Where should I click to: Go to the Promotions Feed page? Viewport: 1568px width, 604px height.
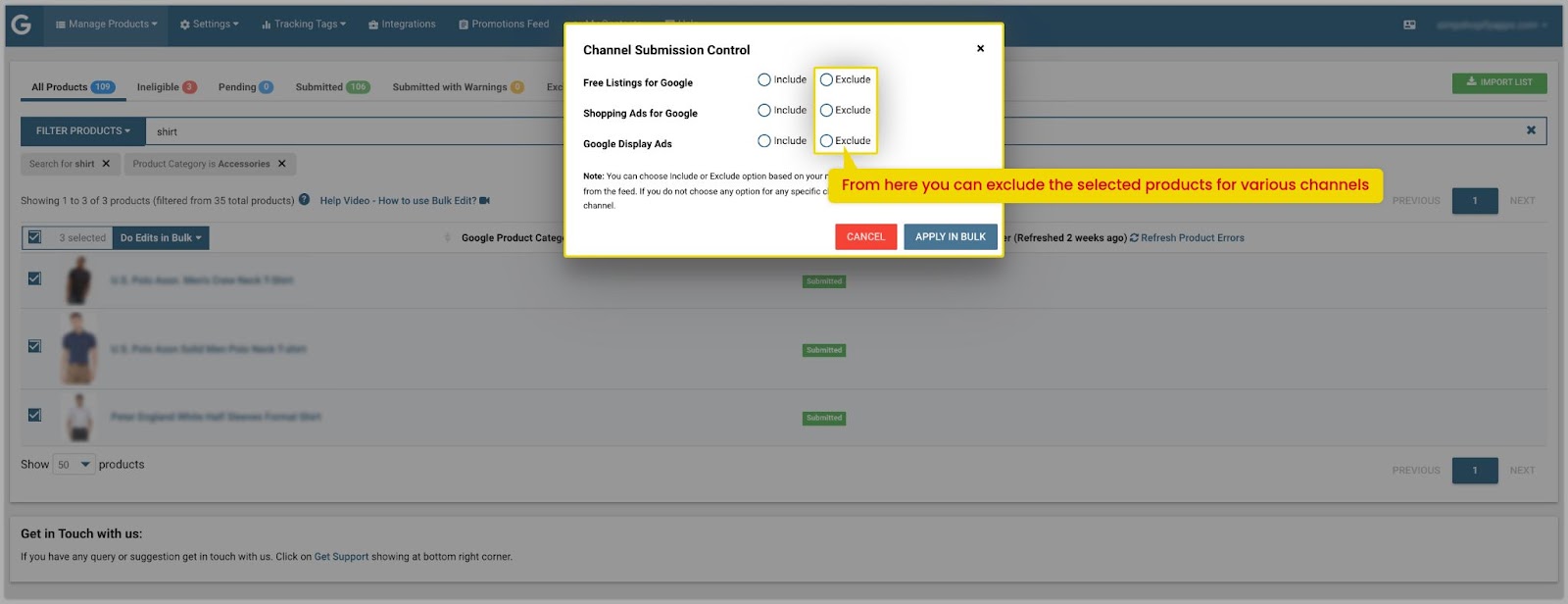pyautogui.click(x=504, y=25)
